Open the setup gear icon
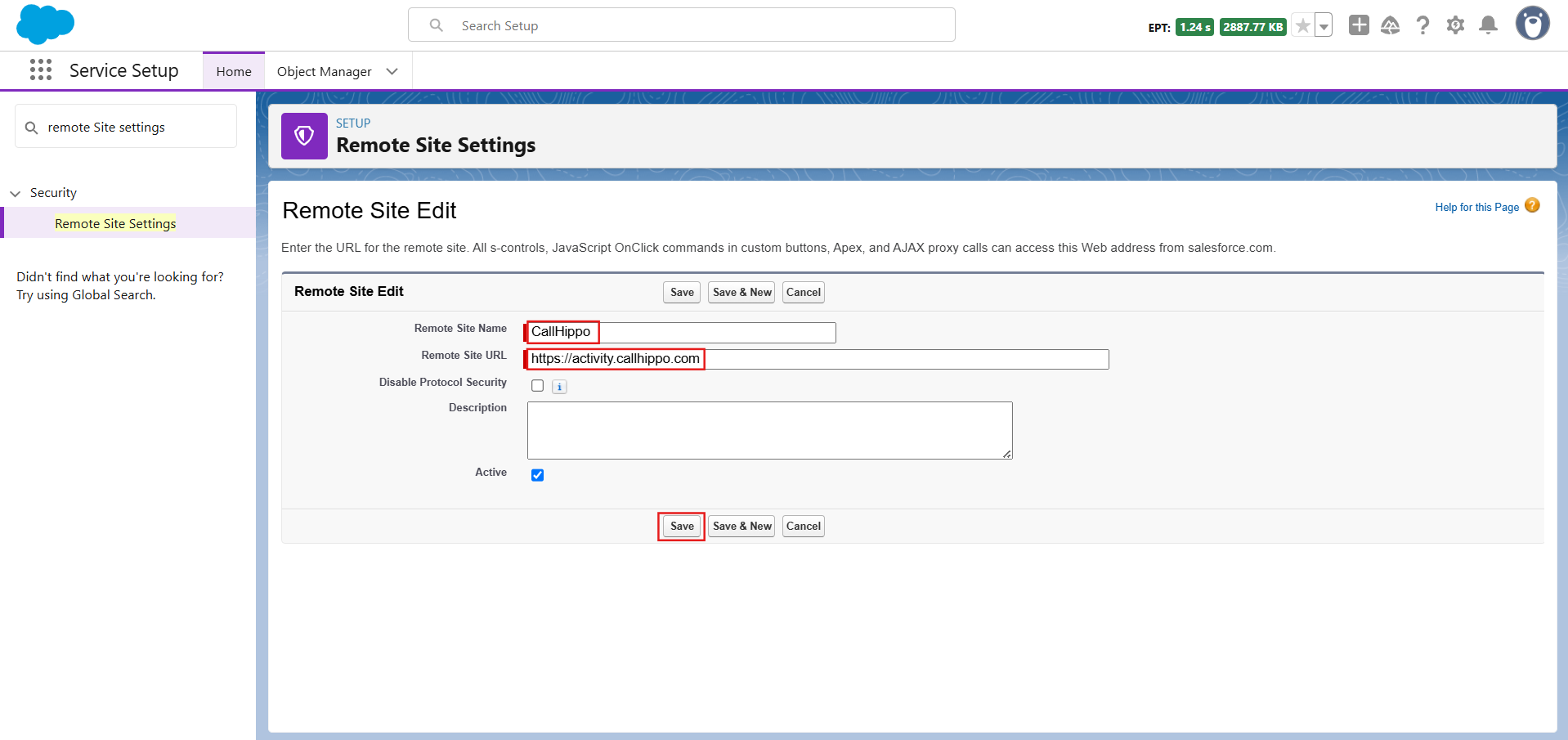Viewport: 1568px width, 740px height. coord(1455,25)
